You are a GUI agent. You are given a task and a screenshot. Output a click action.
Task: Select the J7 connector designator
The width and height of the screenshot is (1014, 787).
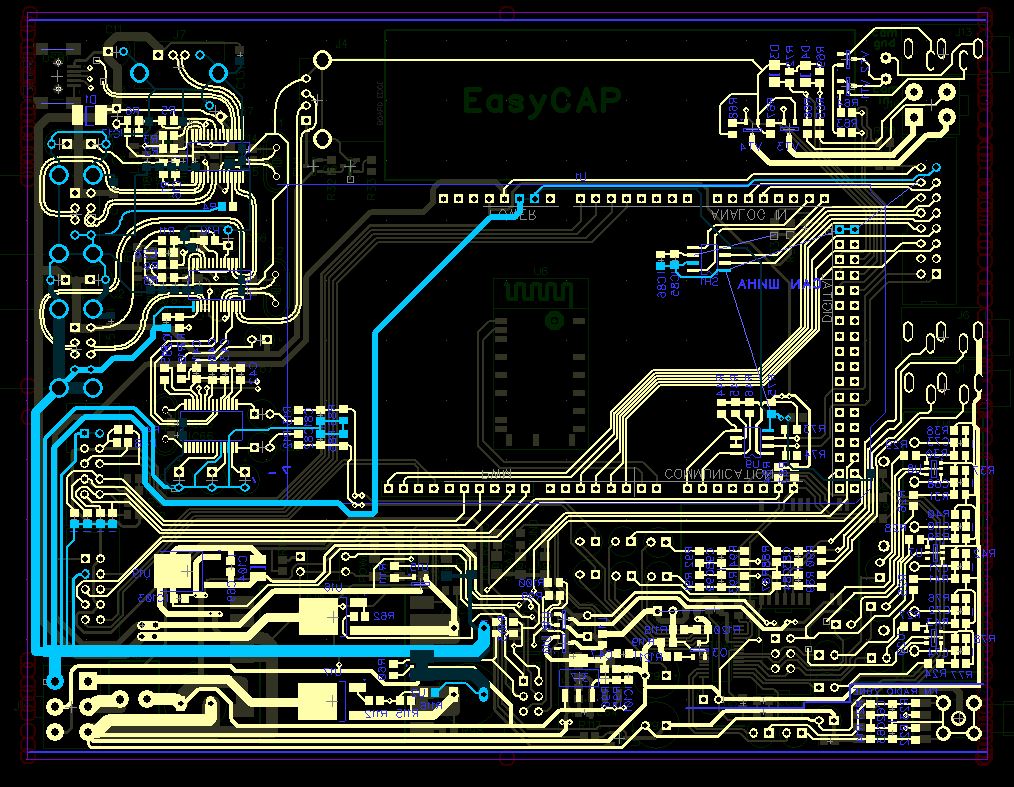(x=180, y=35)
